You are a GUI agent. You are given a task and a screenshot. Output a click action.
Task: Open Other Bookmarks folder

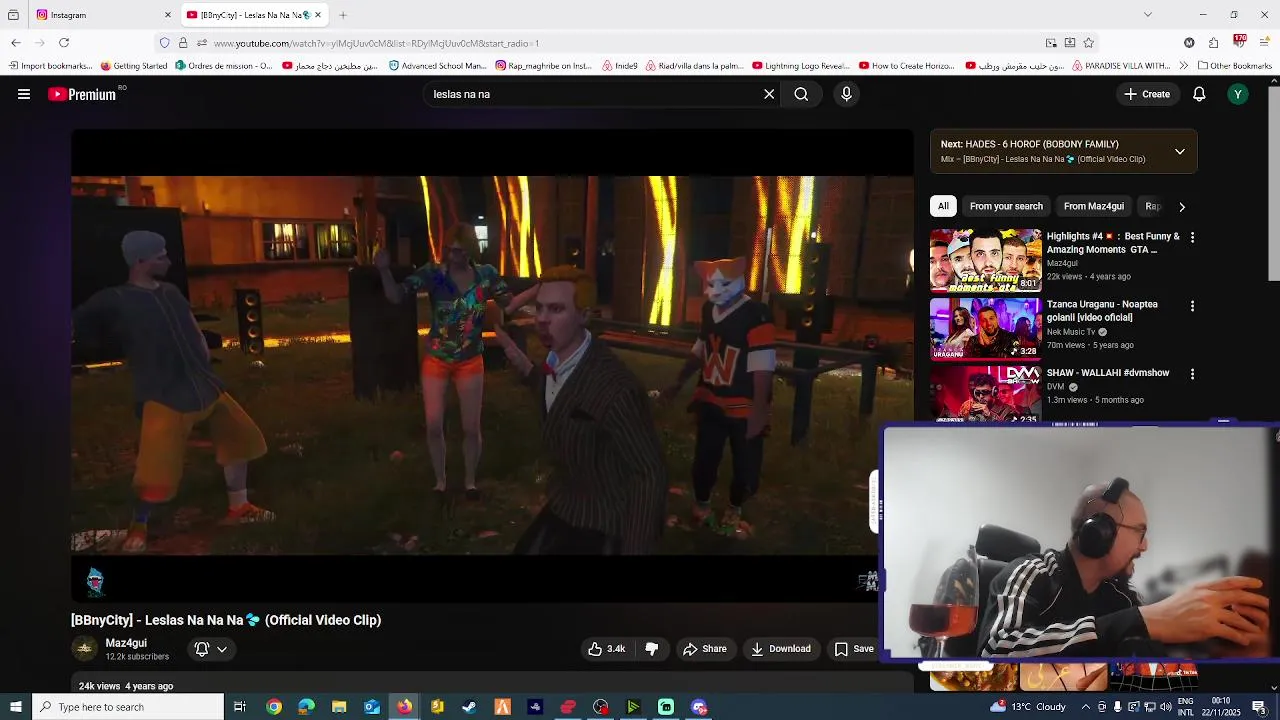(1235, 66)
